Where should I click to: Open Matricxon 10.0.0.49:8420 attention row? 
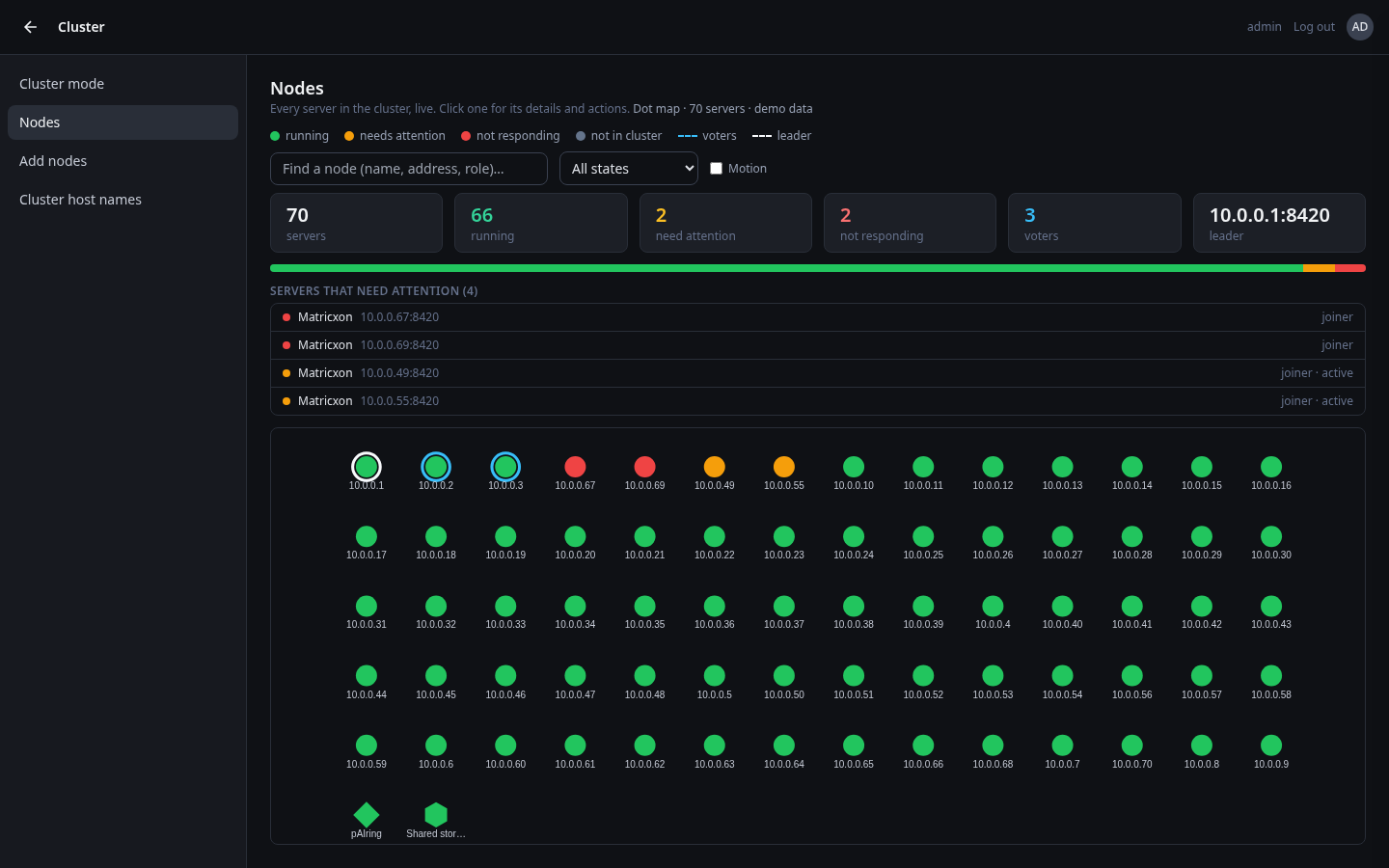click(x=818, y=373)
